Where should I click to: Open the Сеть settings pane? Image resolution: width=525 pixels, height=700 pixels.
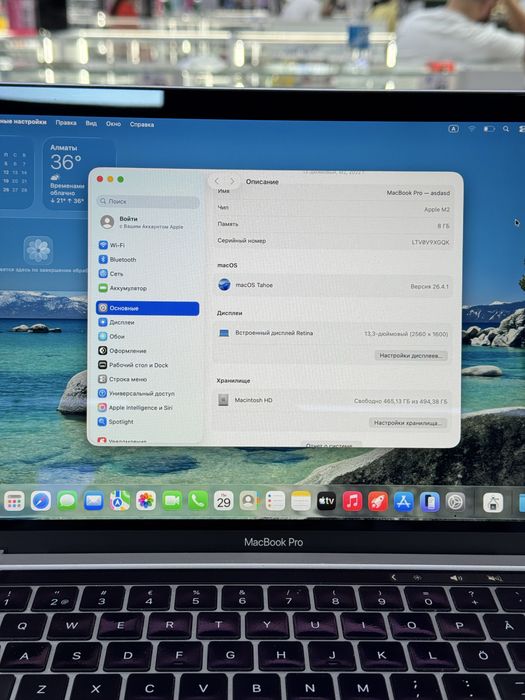(147, 274)
